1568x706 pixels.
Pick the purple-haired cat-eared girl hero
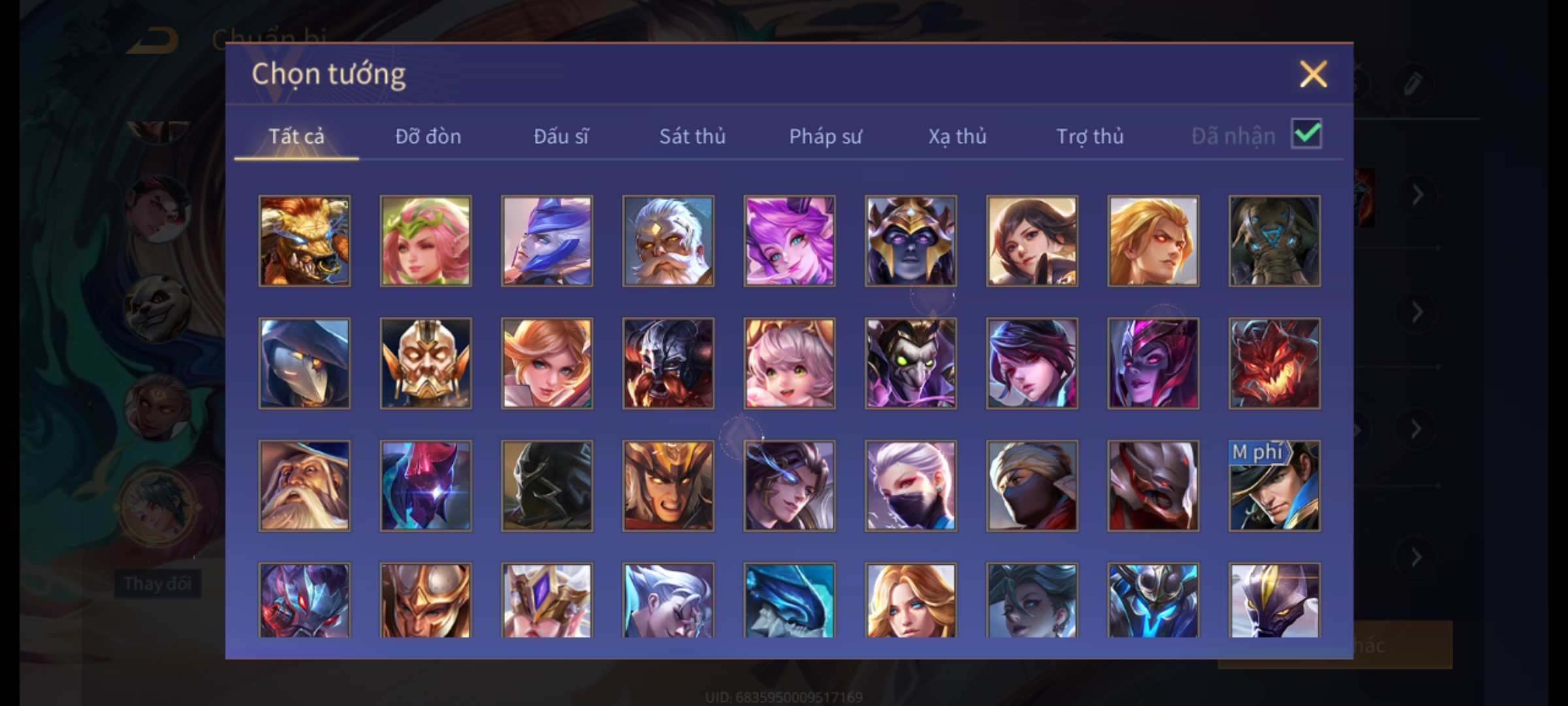789,241
